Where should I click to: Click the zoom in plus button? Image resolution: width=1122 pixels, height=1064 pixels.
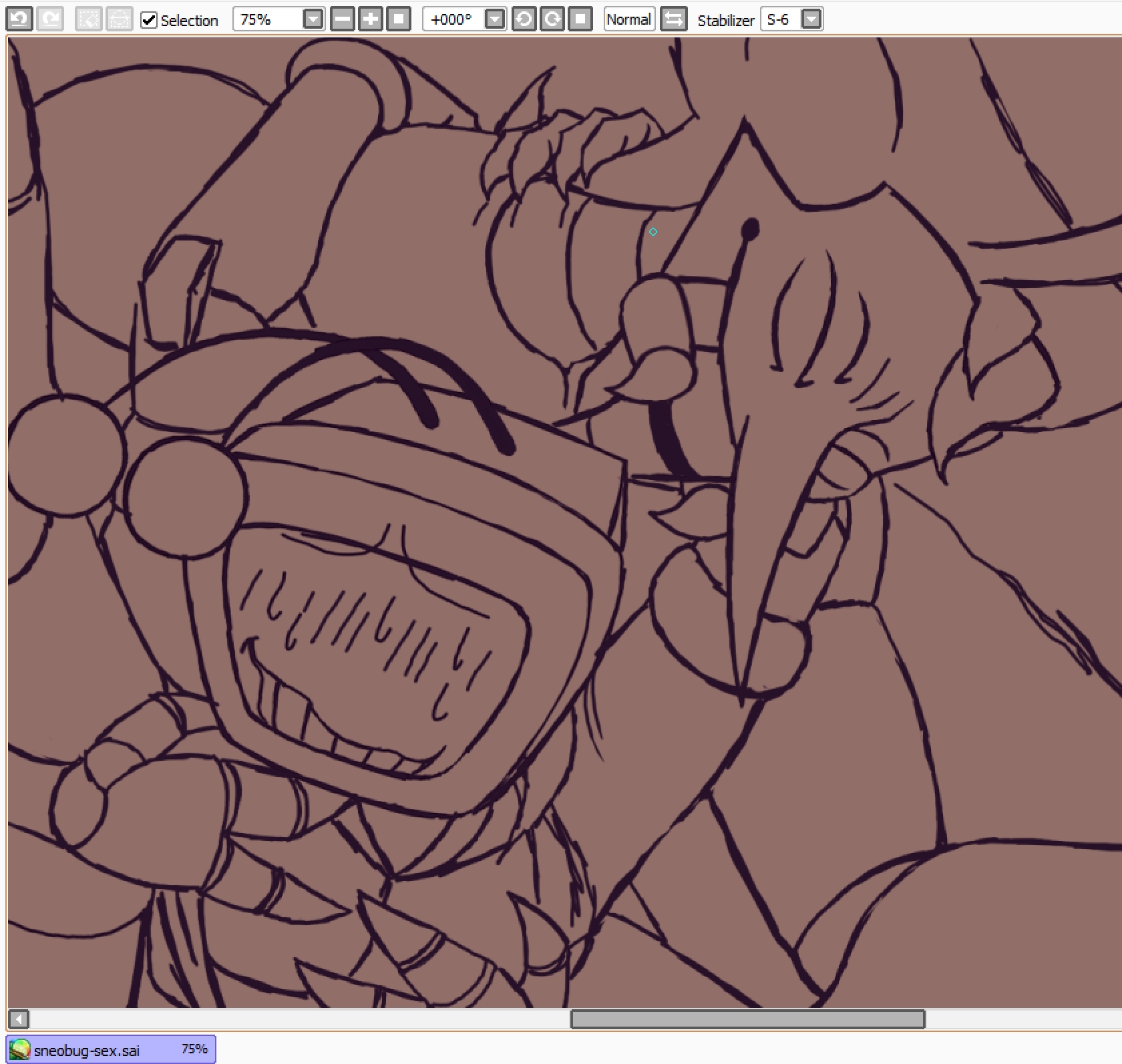tap(370, 19)
